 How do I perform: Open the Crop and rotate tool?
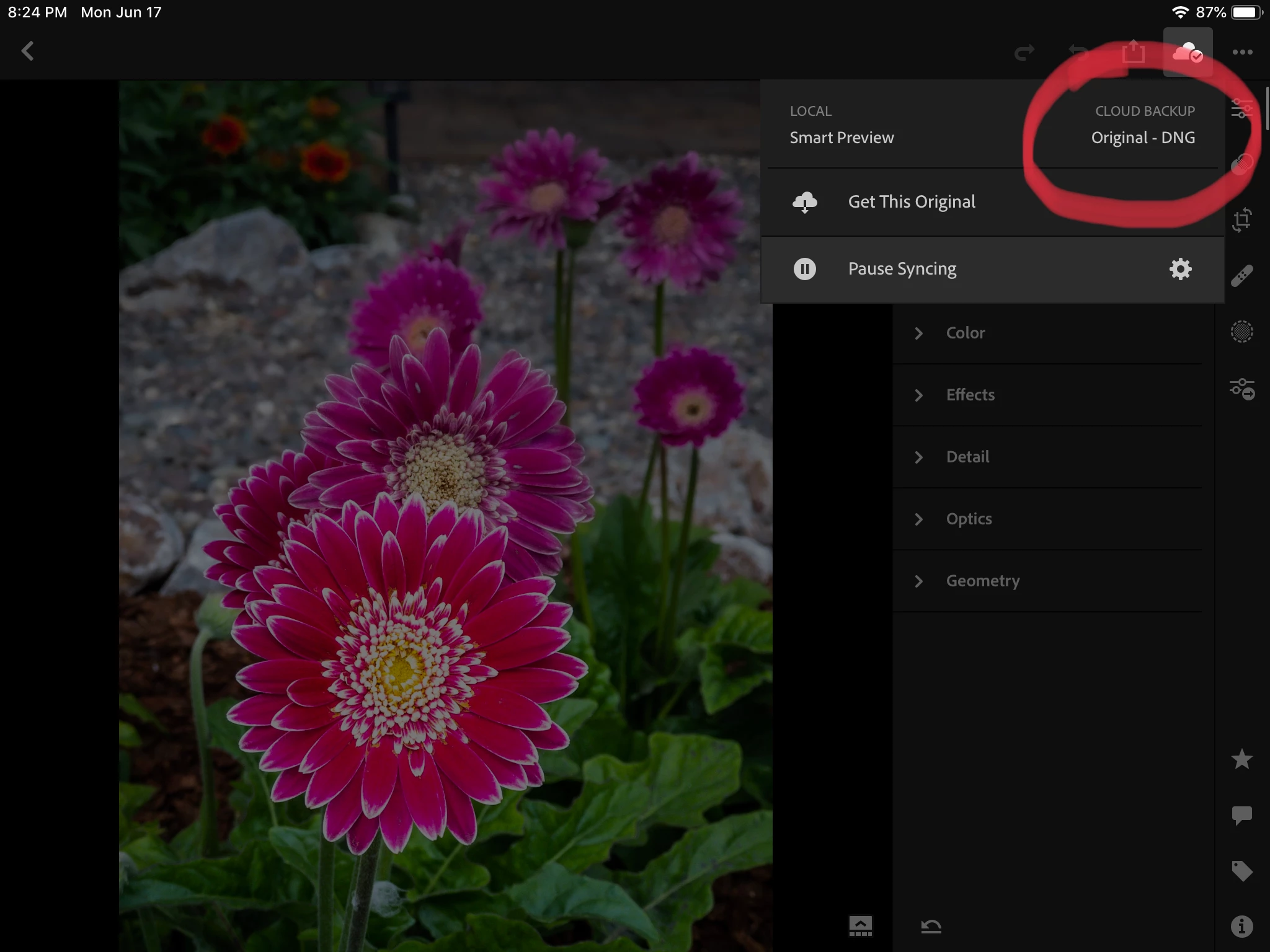(x=1241, y=220)
